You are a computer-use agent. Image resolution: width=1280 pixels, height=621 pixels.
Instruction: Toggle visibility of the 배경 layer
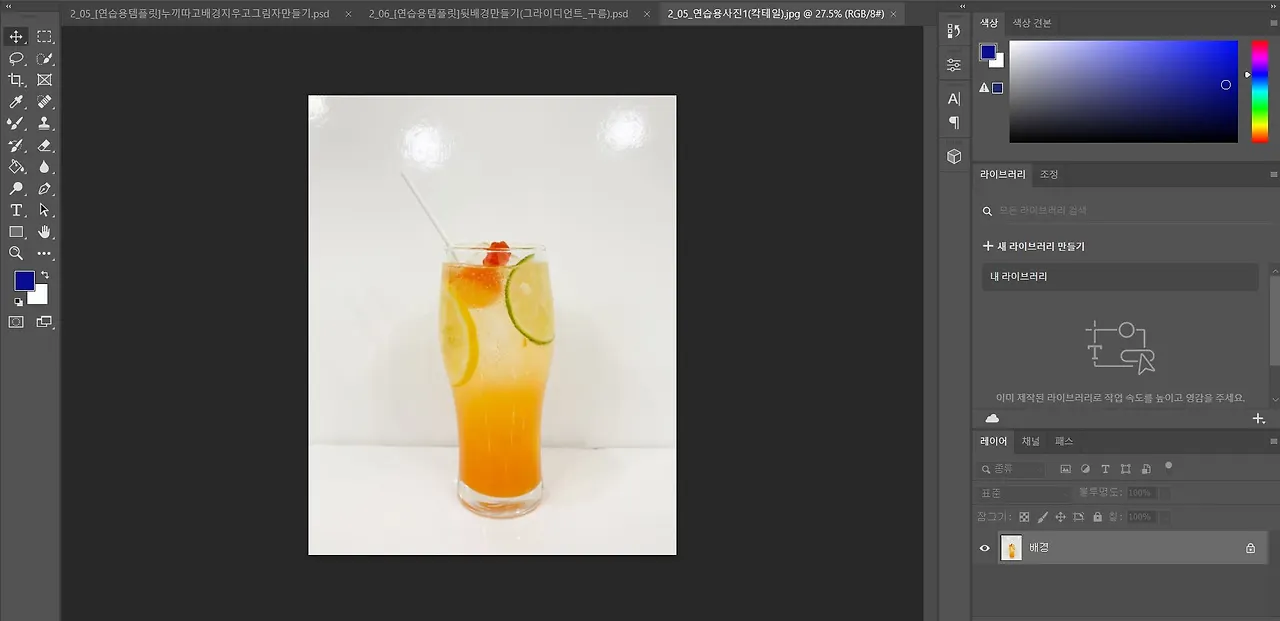(985, 548)
